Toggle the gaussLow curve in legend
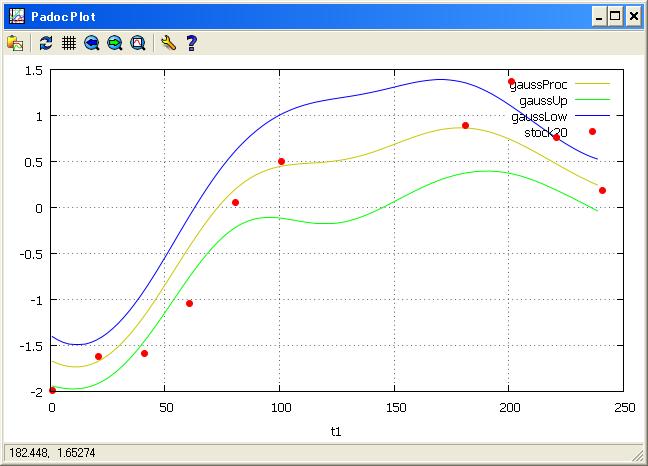 coord(539,117)
